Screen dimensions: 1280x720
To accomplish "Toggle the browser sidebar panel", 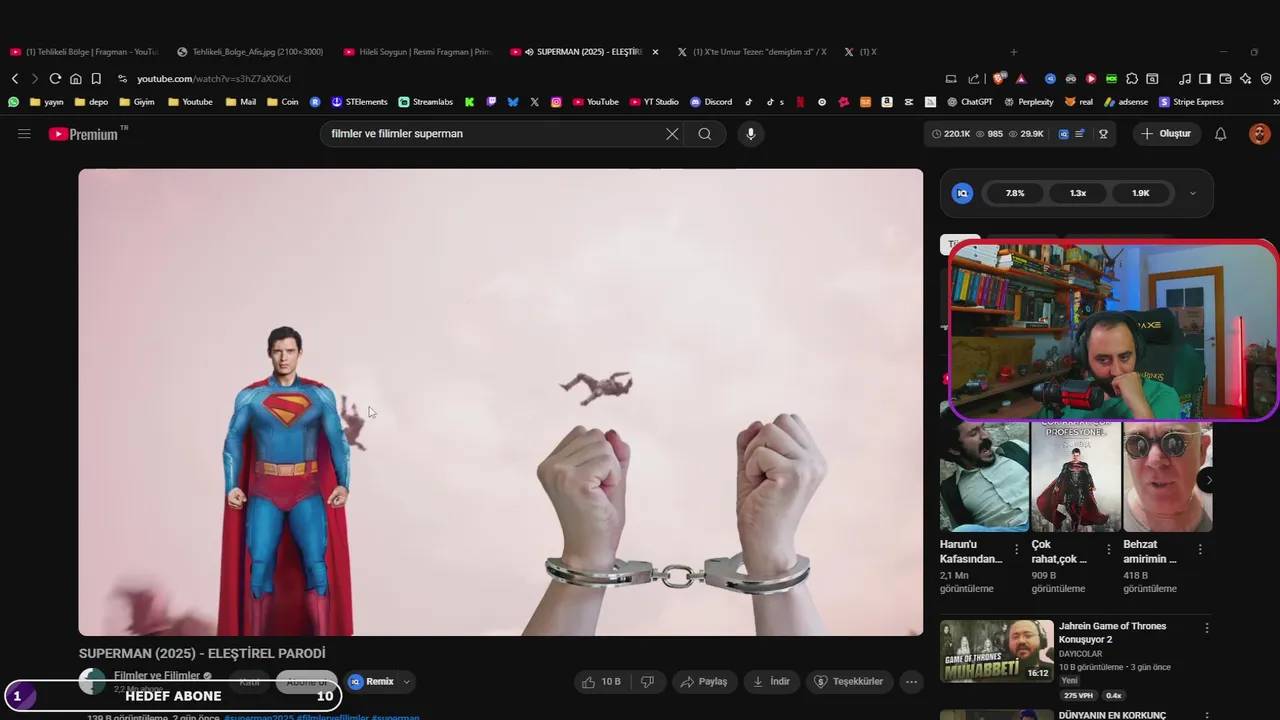I will 1205,79.
